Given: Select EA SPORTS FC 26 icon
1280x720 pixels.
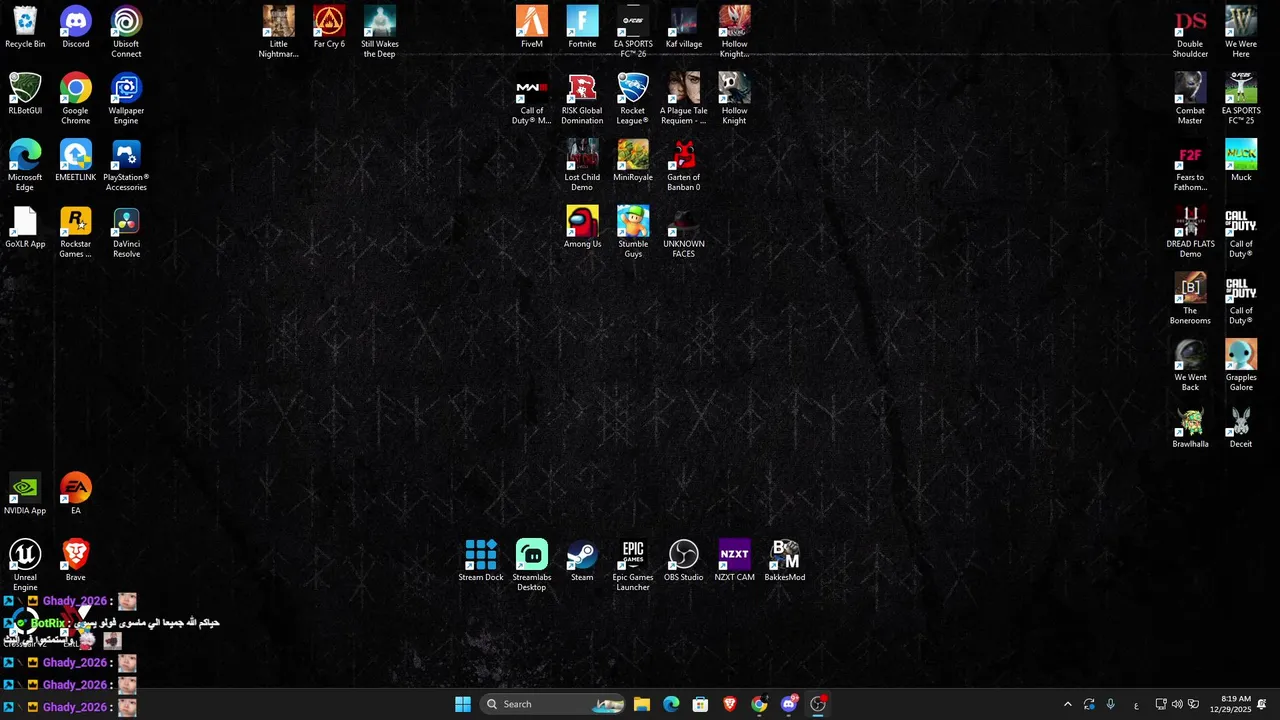Looking at the screenshot, I should click(x=633, y=32).
